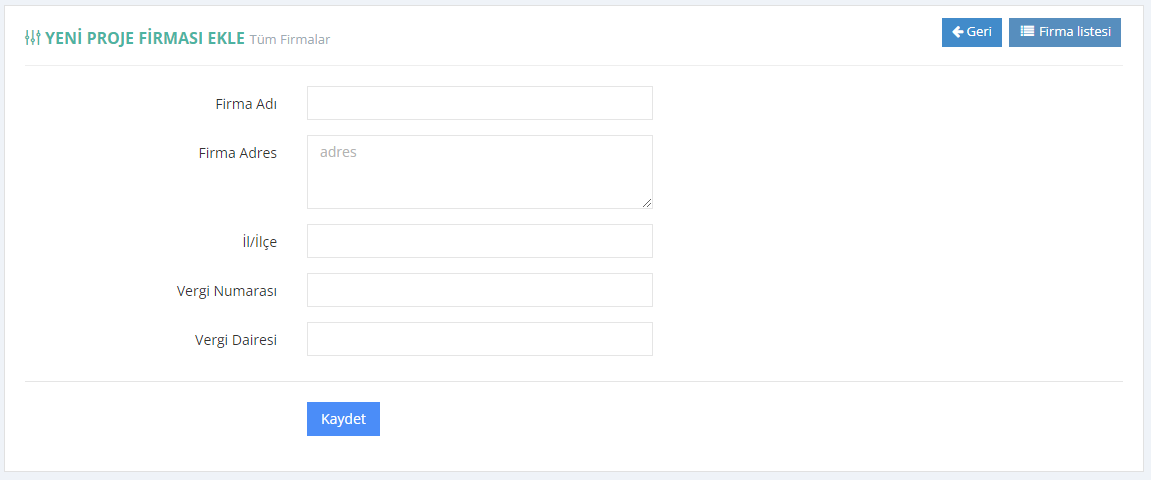Viewport: 1151px width, 480px height.
Task: Focus the Vergi Dairesi input field
Action: click(x=479, y=339)
